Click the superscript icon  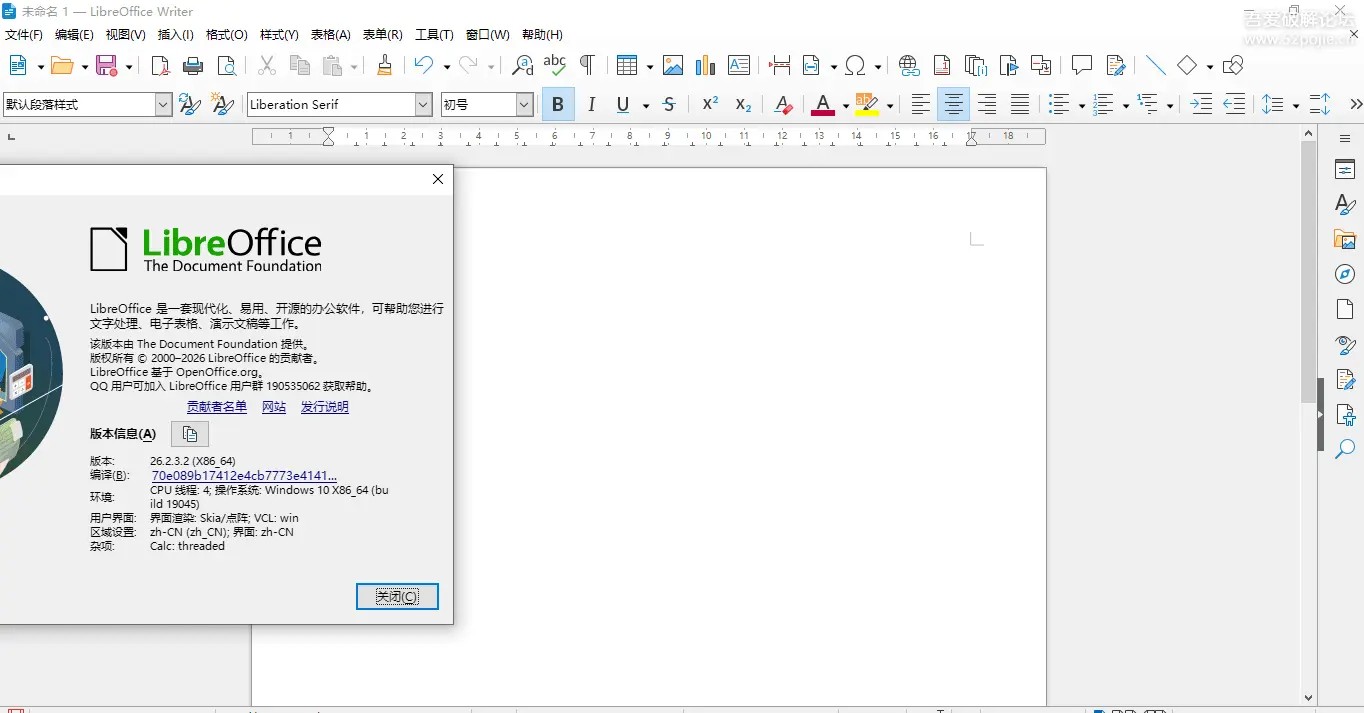(x=710, y=104)
